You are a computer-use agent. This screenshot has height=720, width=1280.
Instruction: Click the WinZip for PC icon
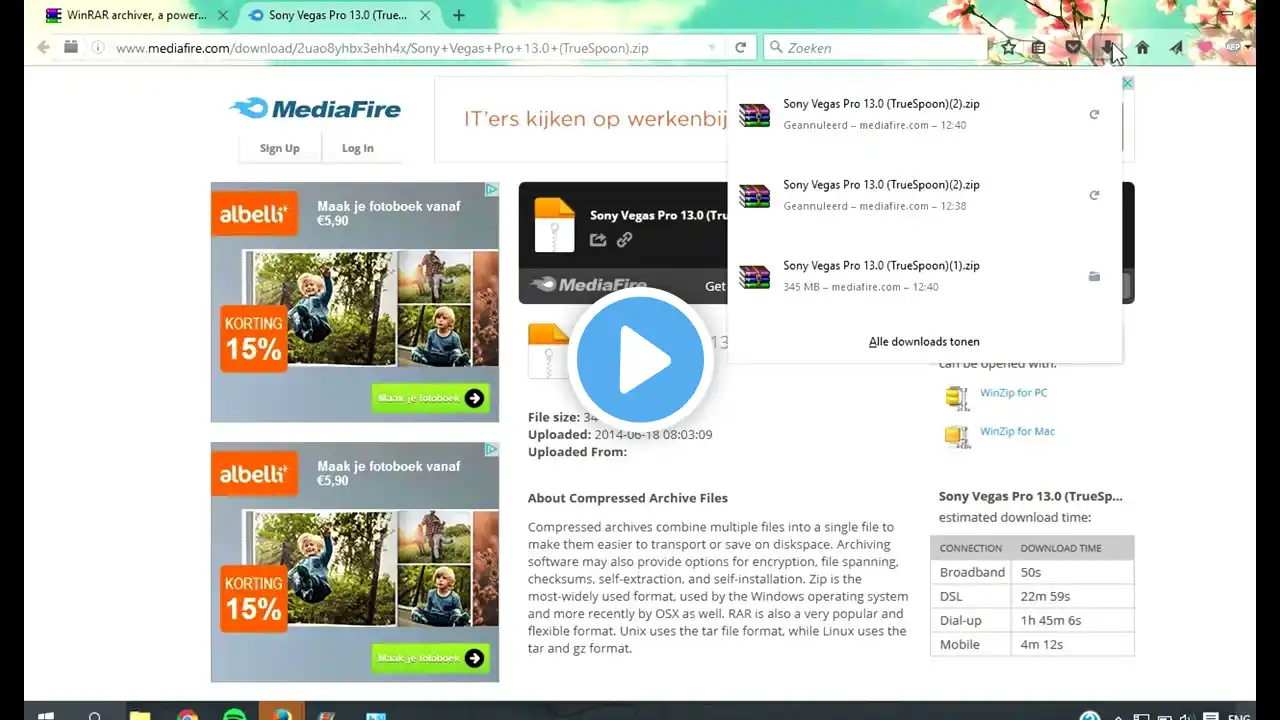point(957,397)
